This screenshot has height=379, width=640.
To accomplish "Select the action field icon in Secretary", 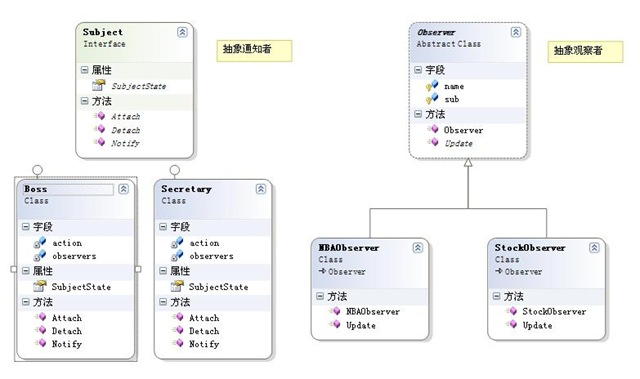I will [x=177, y=243].
